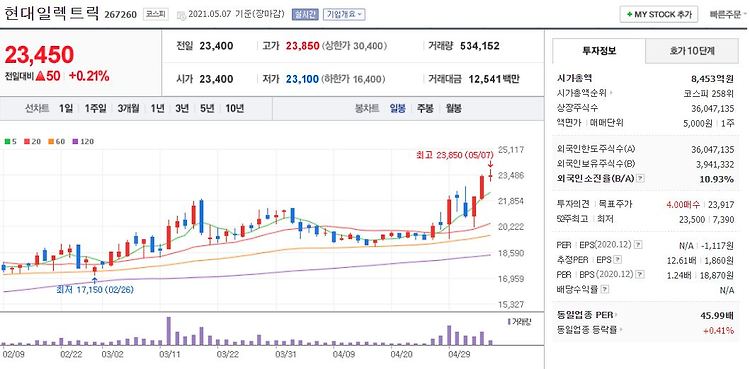Screen dimensions: 750x369
Task: Click orange 60-day moving average legend marker
Action: click(x=51, y=142)
